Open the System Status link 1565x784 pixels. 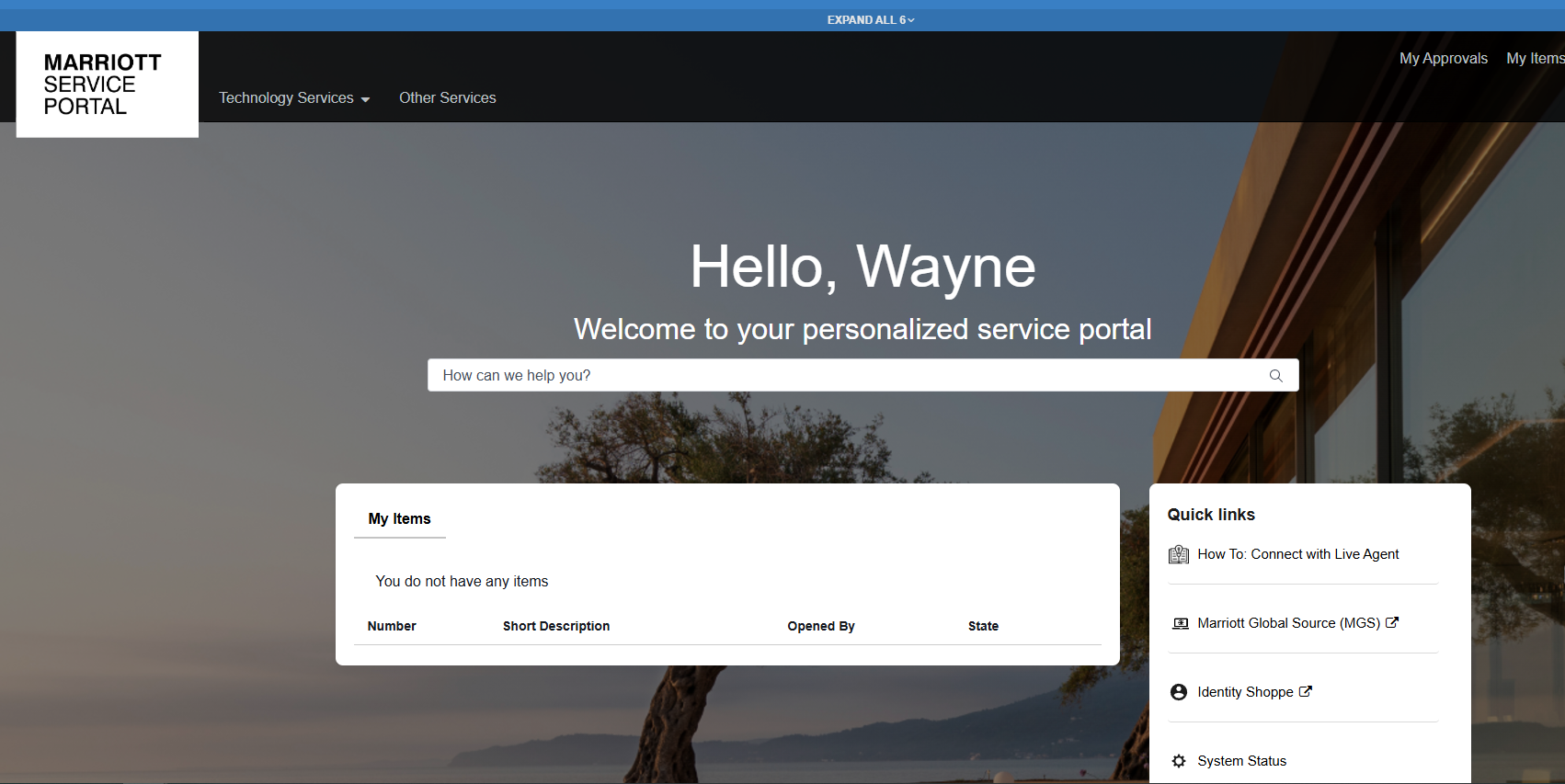1242,761
